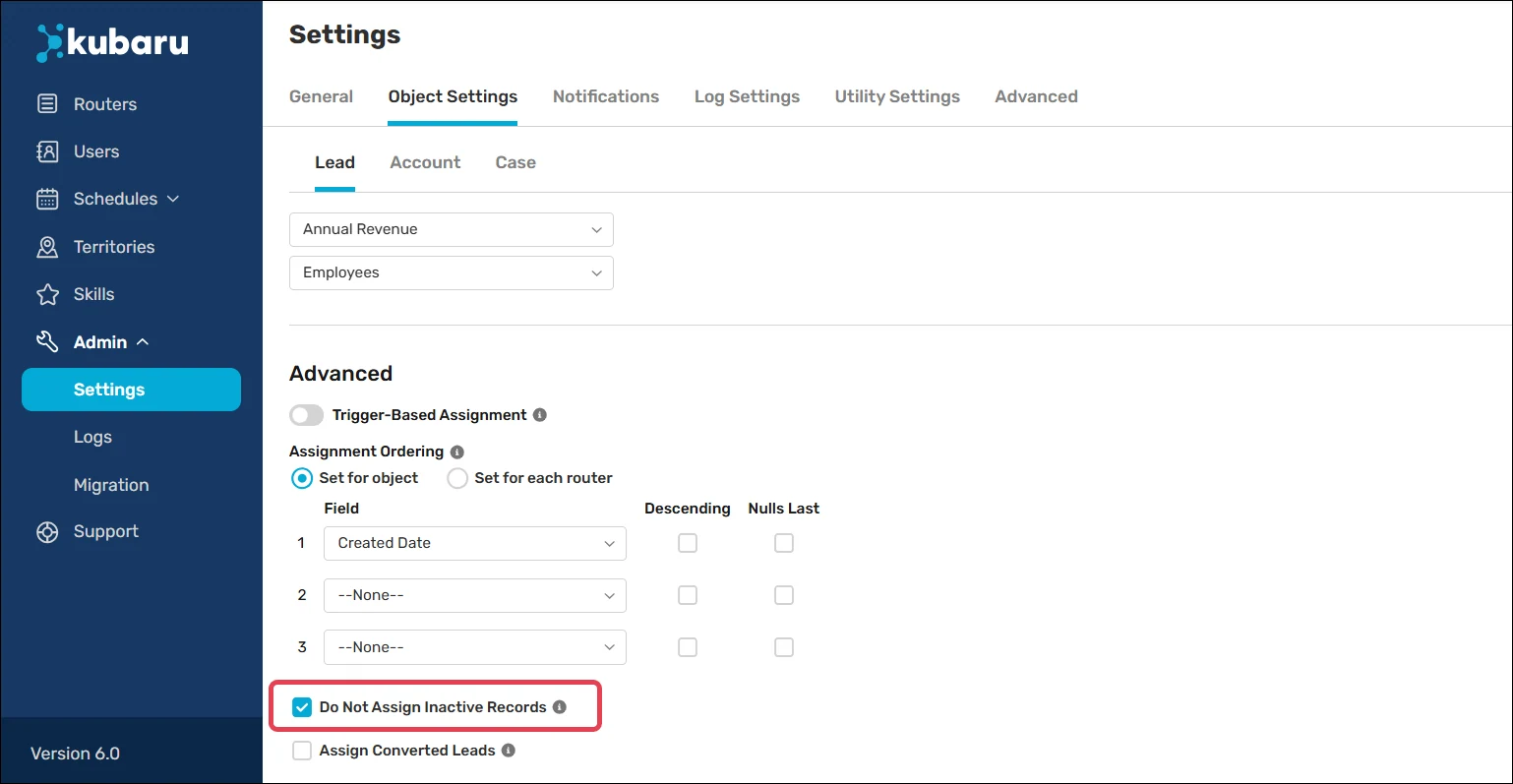
Task: Open the Utility Settings tab
Action: [x=897, y=96]
